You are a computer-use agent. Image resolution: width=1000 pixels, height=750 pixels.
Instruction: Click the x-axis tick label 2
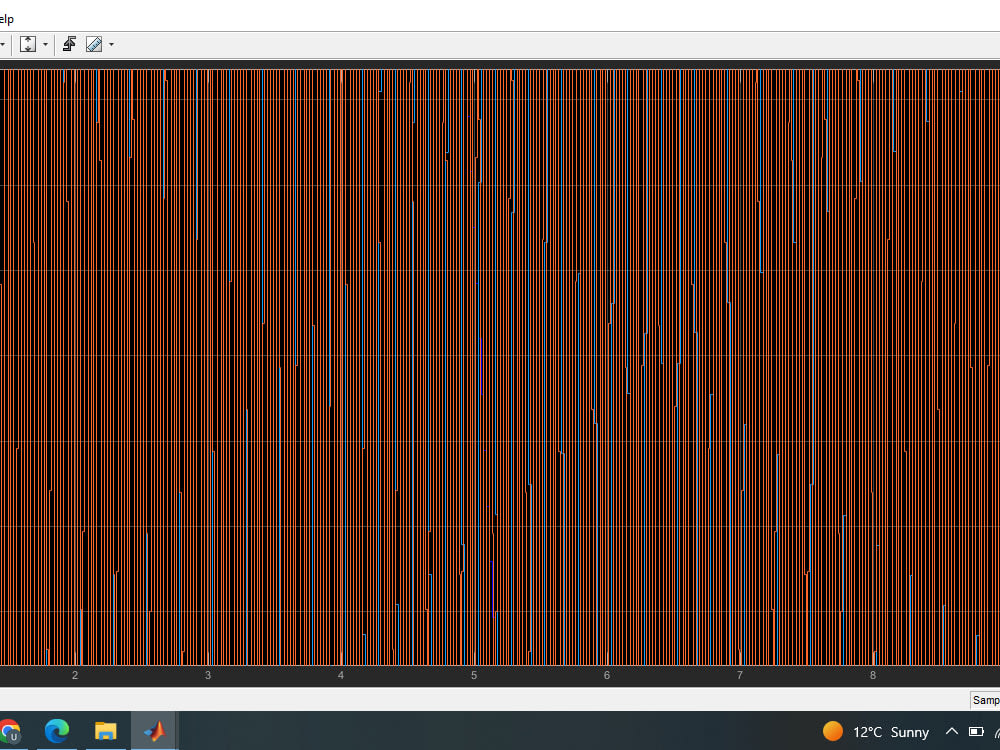click(x=75, y=675)
